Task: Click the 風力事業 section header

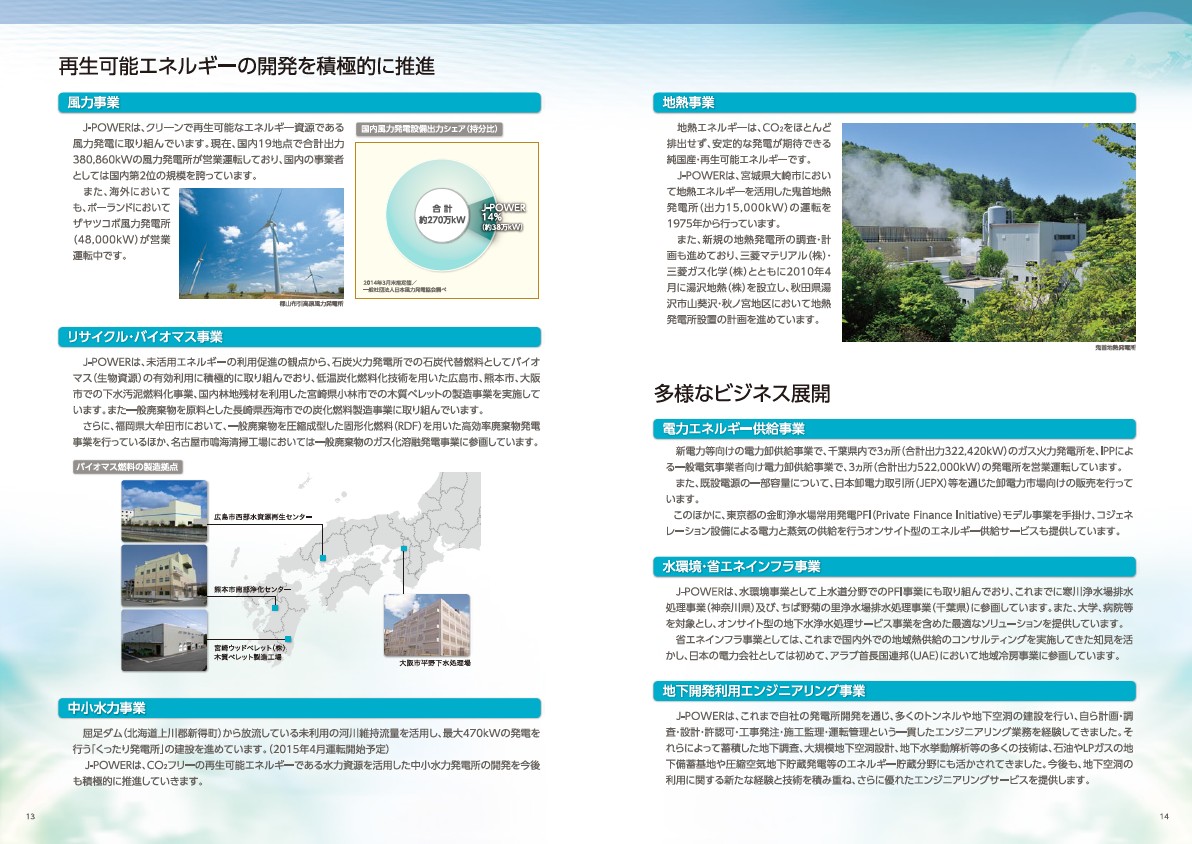Action: click(x=300, y=103)
